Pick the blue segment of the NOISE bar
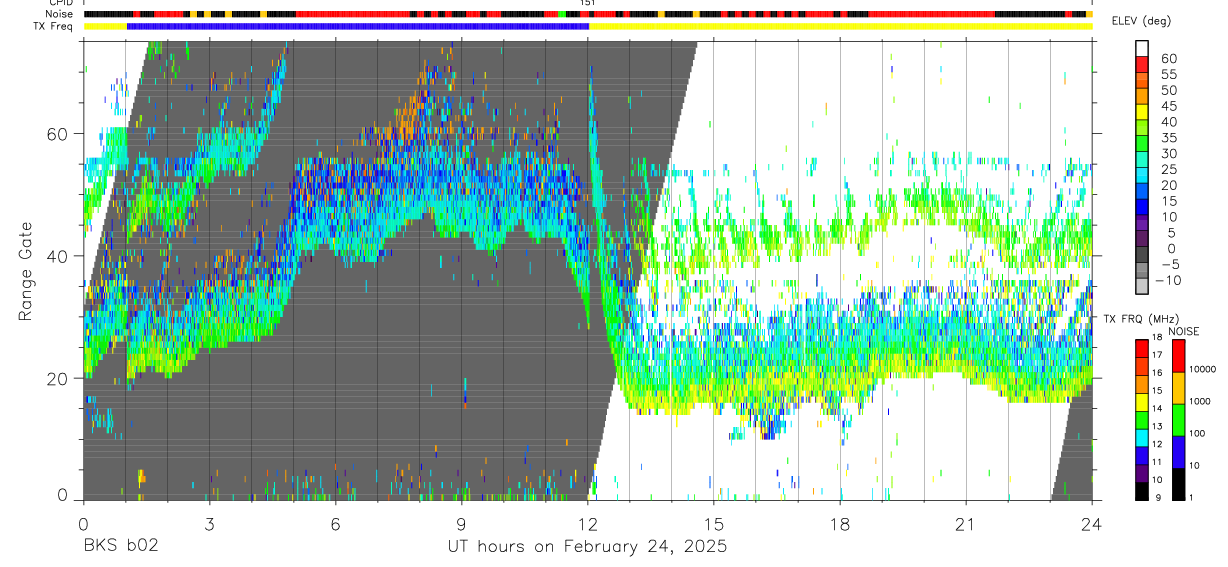This screenshot has height=567, width=1228. [x=1178, y=451]
